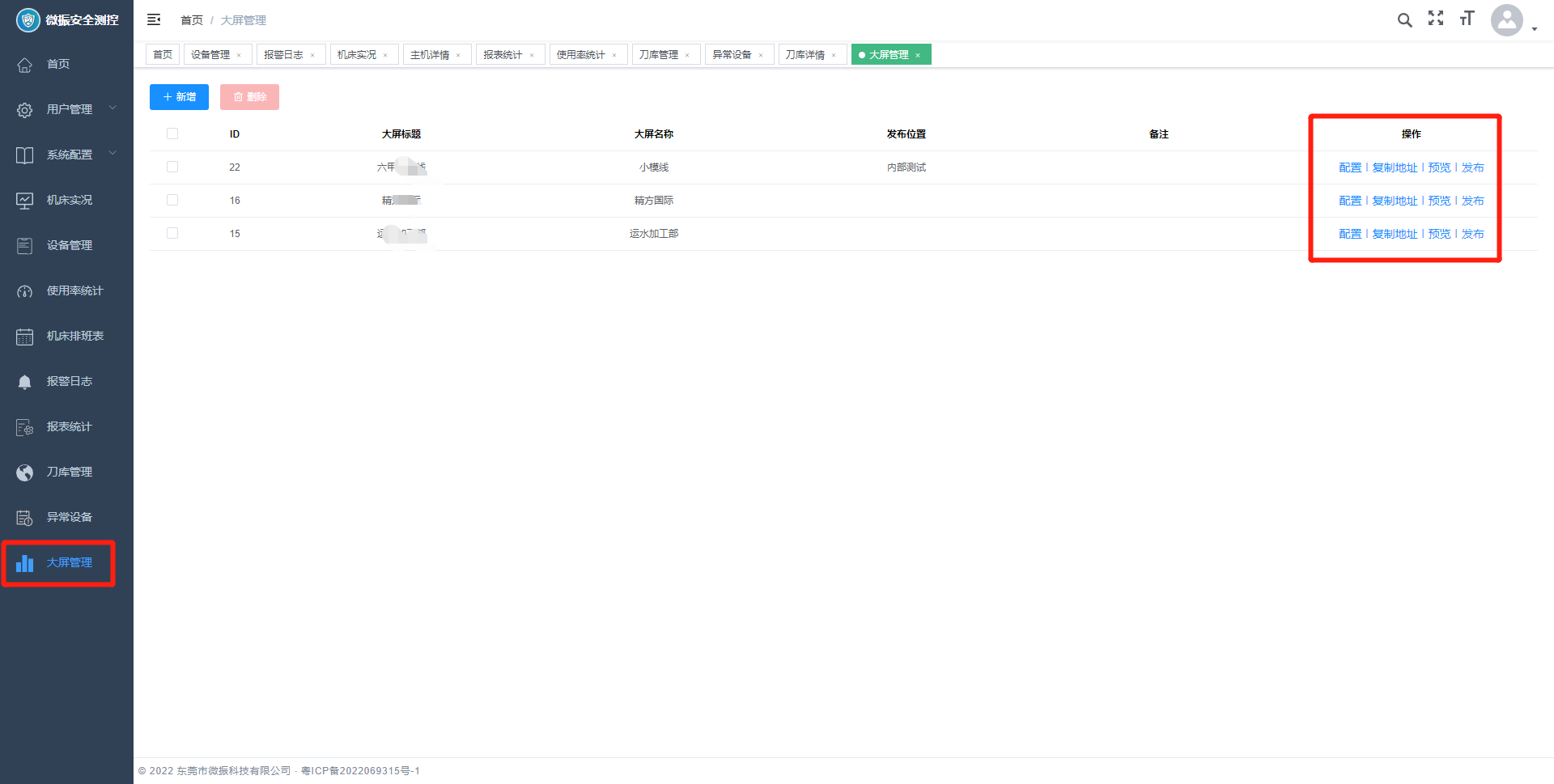
Task: Click 预览 for 小横线 row
Action: click(1439, 167)
